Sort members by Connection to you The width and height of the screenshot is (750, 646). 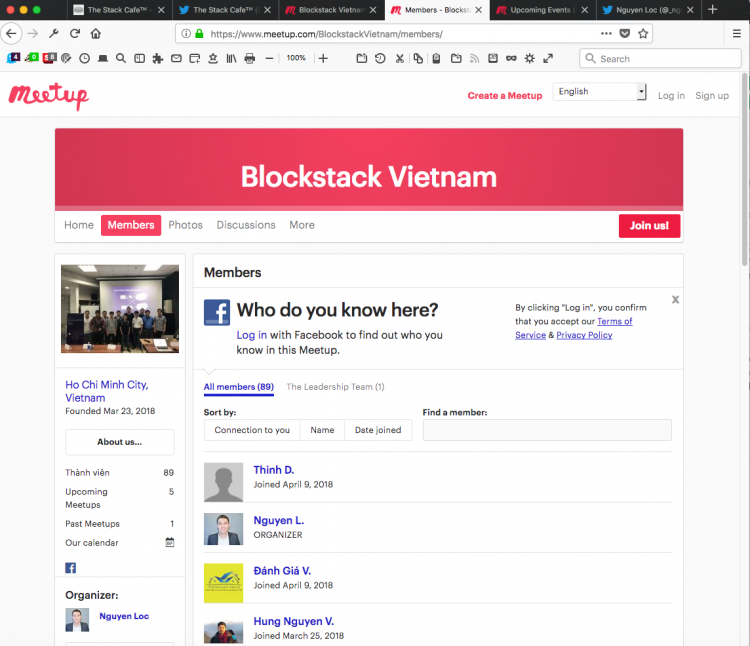[x=252, y=430]
